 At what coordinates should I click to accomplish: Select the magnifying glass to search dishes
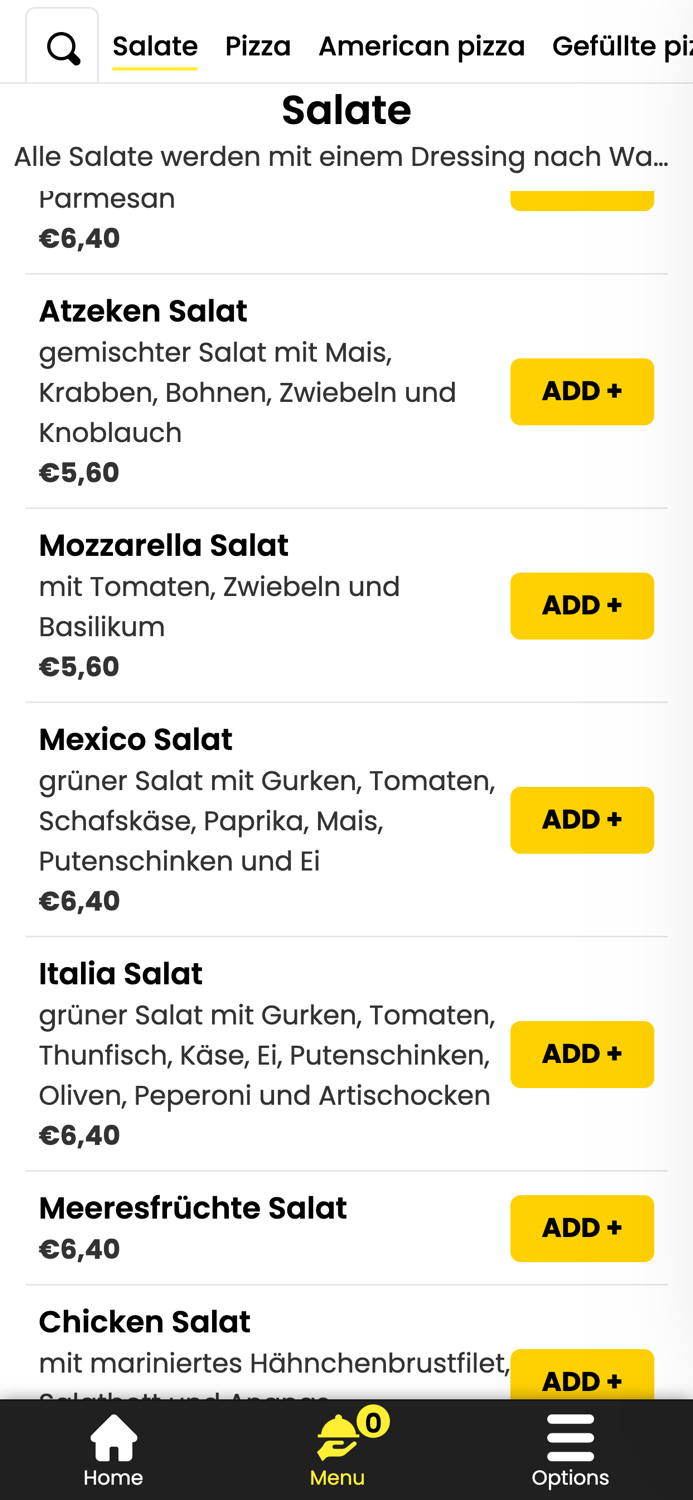pyautogui.click(x=62, y=45)
